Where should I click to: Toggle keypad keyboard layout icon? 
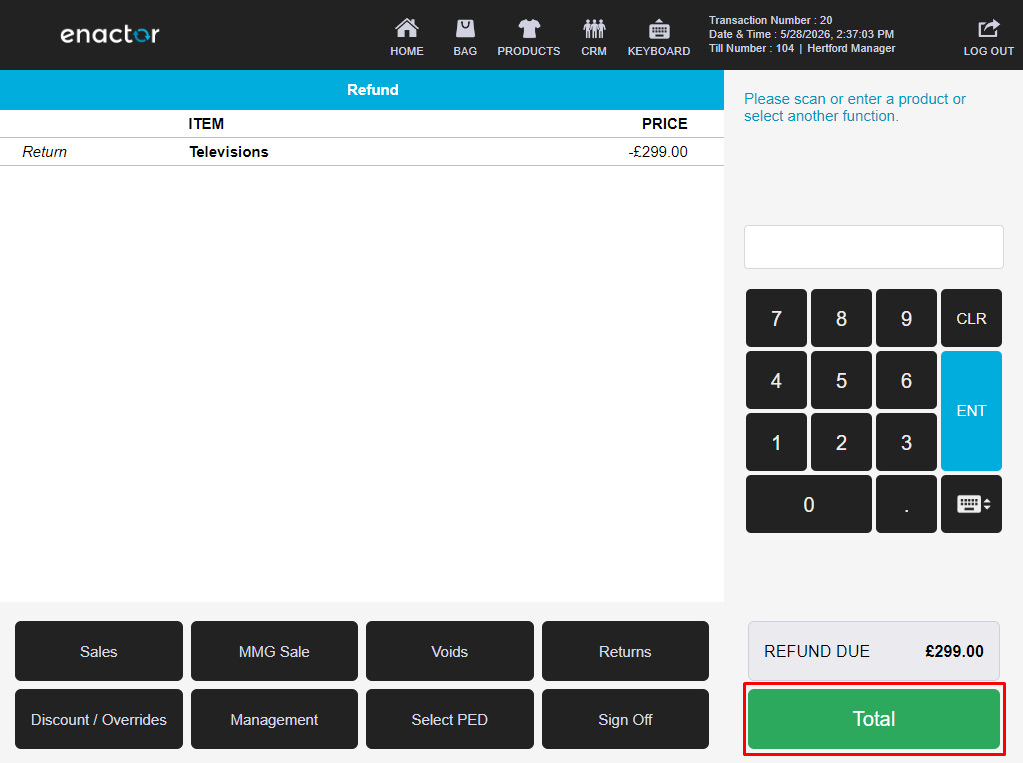971,504
